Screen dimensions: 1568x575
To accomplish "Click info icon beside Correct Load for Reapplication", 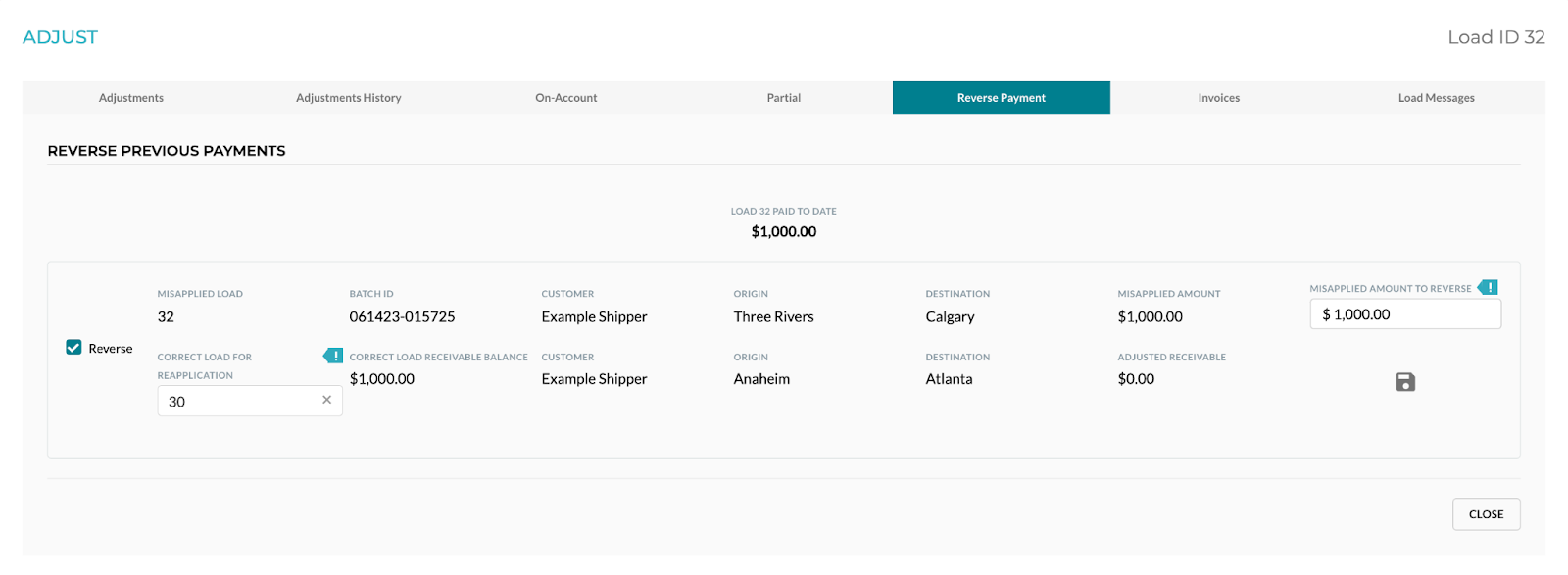I will (x=334, y=356).
